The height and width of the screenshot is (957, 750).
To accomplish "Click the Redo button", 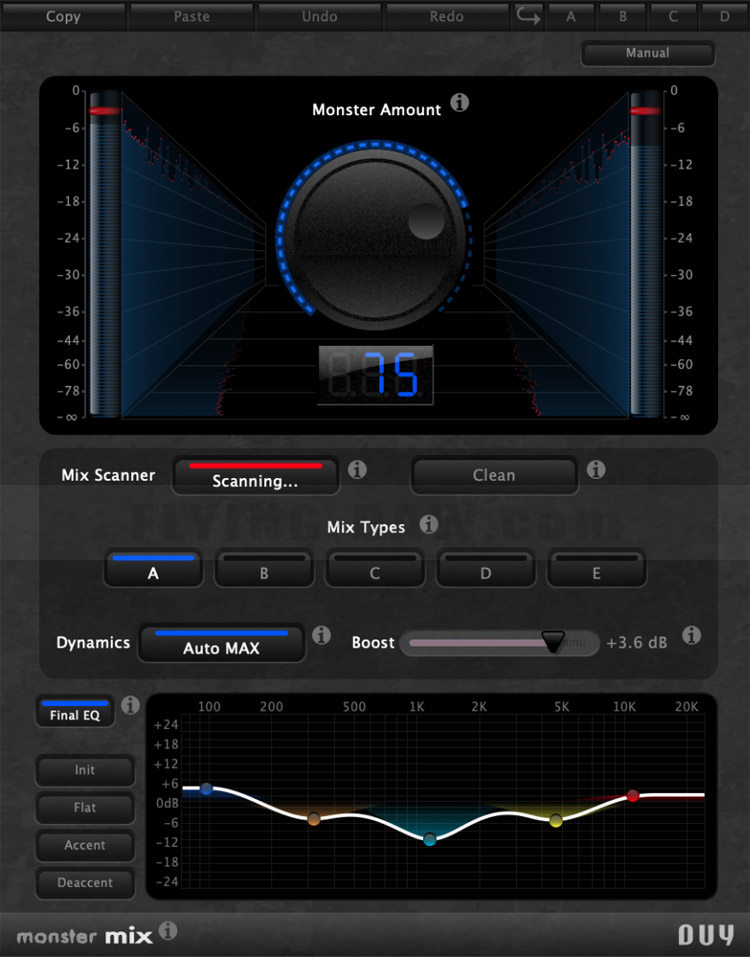I will tap(447, 16).
